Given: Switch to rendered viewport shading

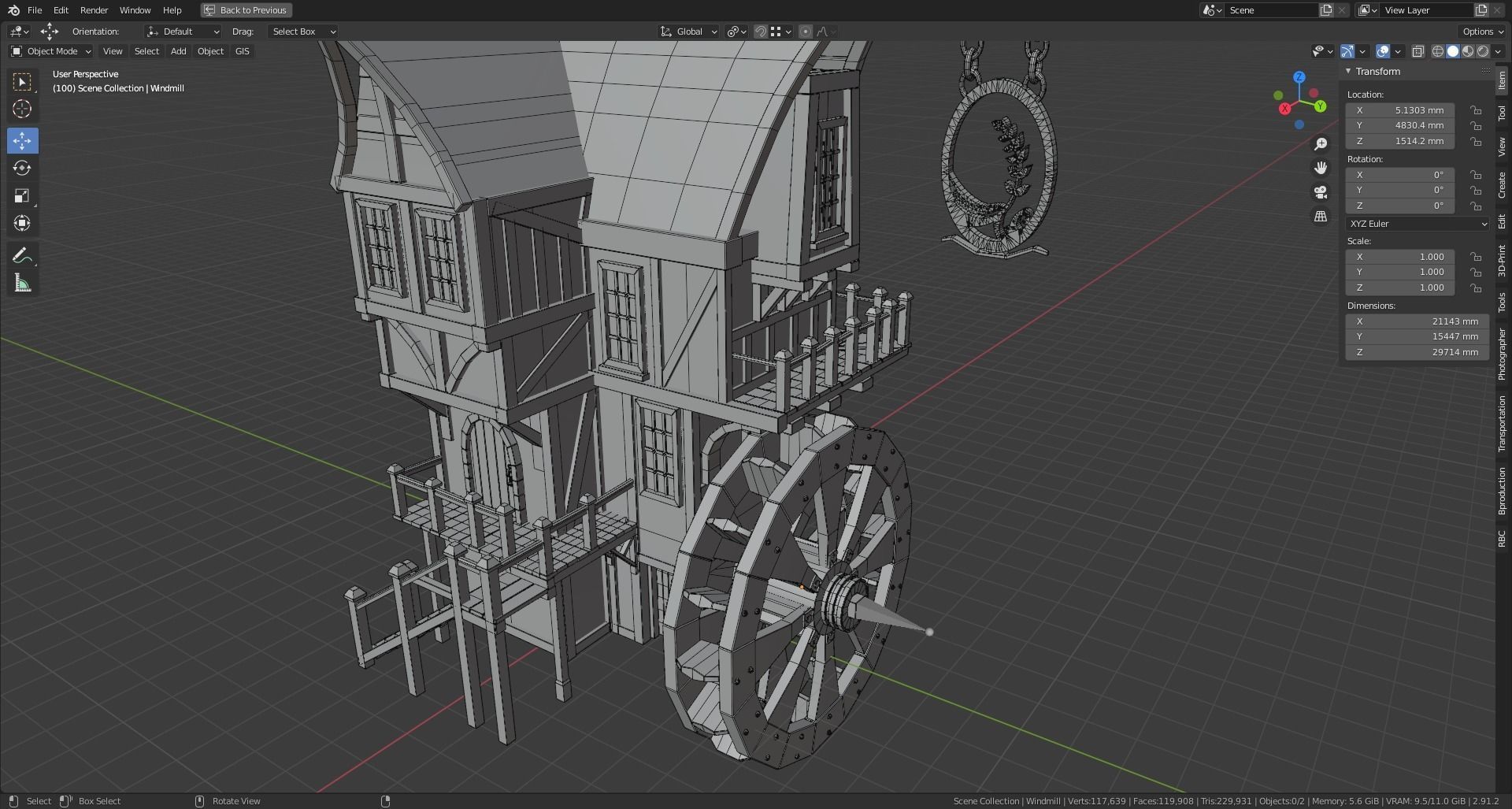Looking at the screenshot, I should (x=1483, y=51).
